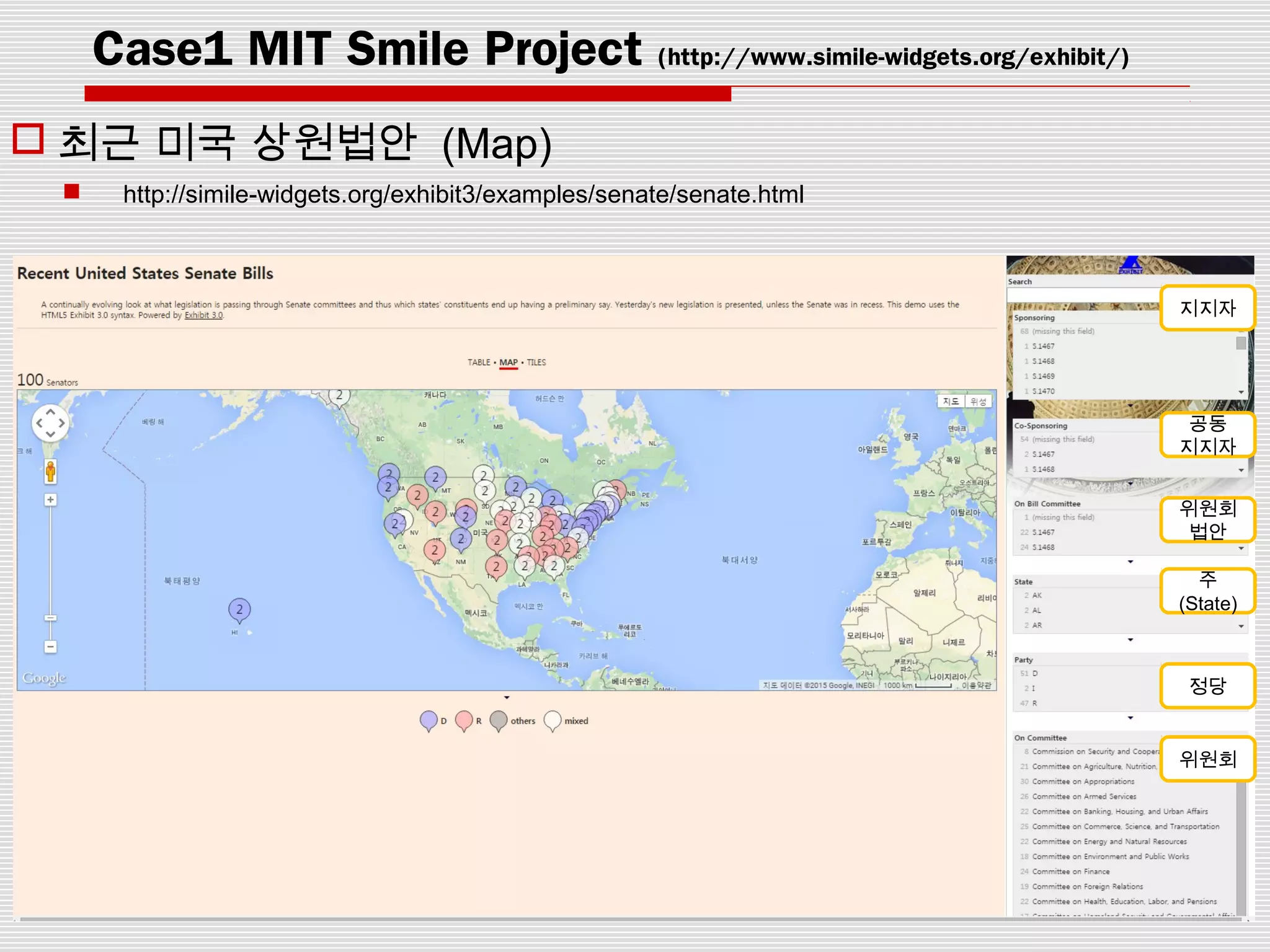Click inside the Search text field
This screenshot has width=1270, height=952.
[1084, 295]
